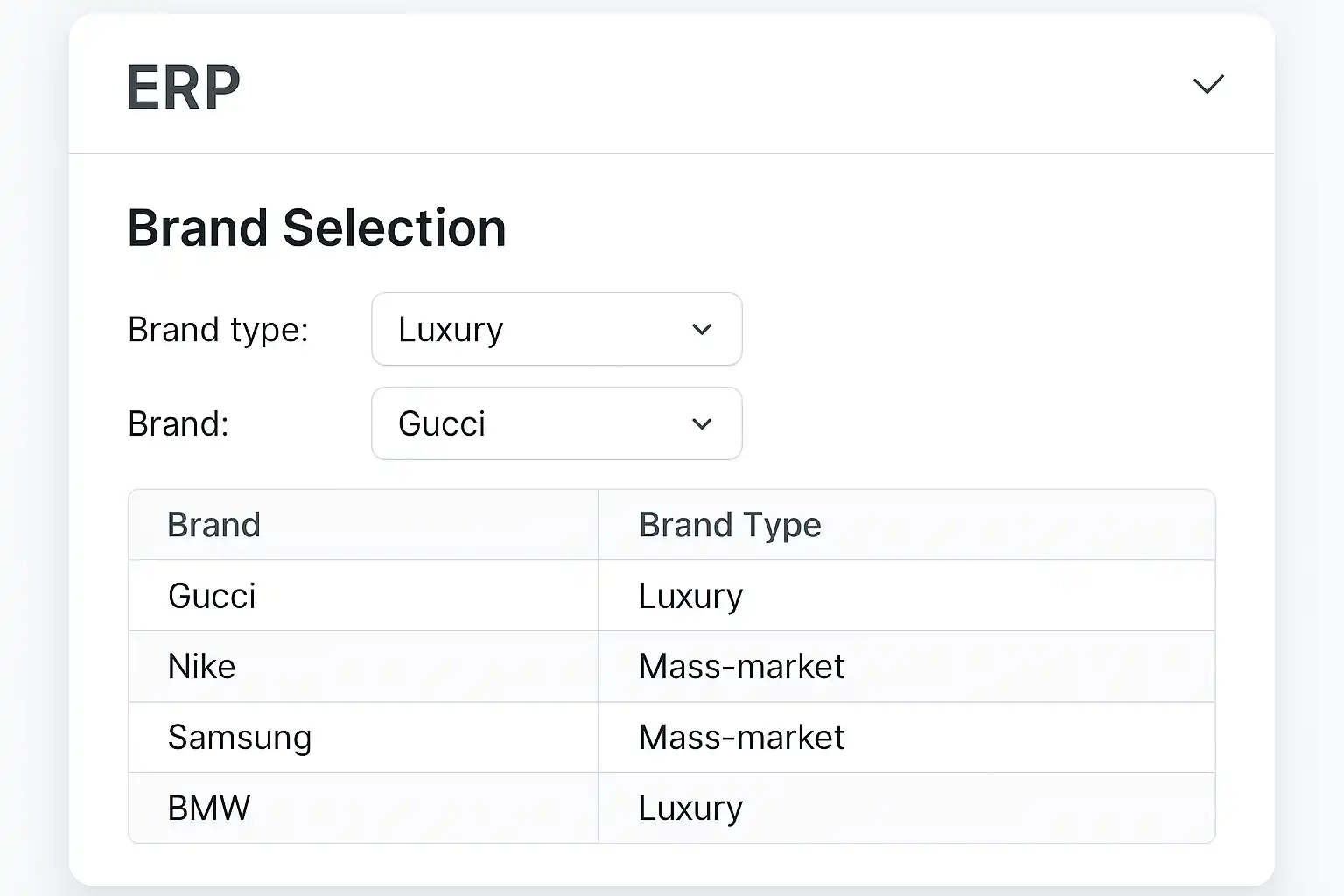Open the Brand dropdown showing Gucci
This screenshot has width=1344, height=896.
(556, 423)
